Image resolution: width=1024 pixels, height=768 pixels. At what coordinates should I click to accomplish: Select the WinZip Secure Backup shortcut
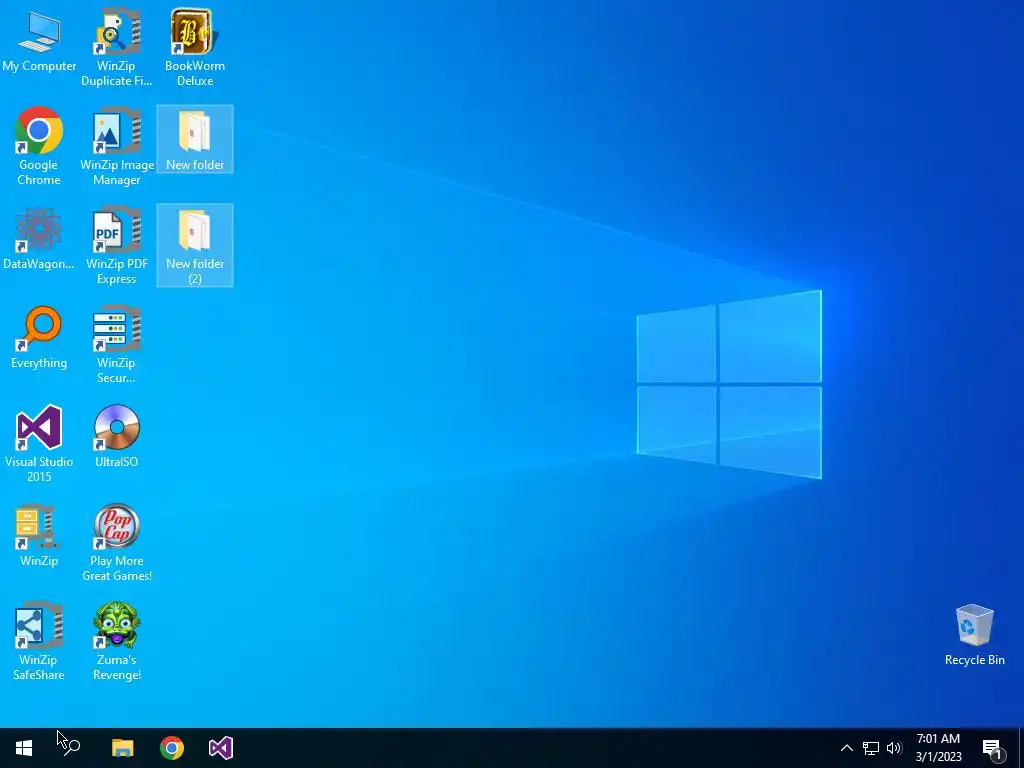tap(116, 344)
